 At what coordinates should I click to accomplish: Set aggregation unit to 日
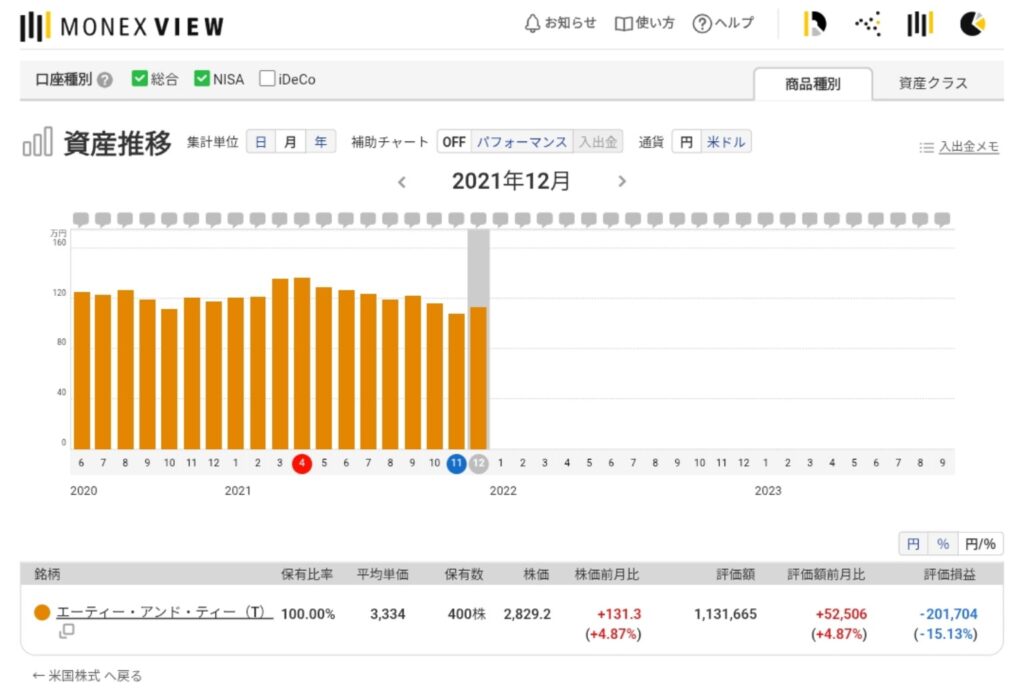(261, 142)
